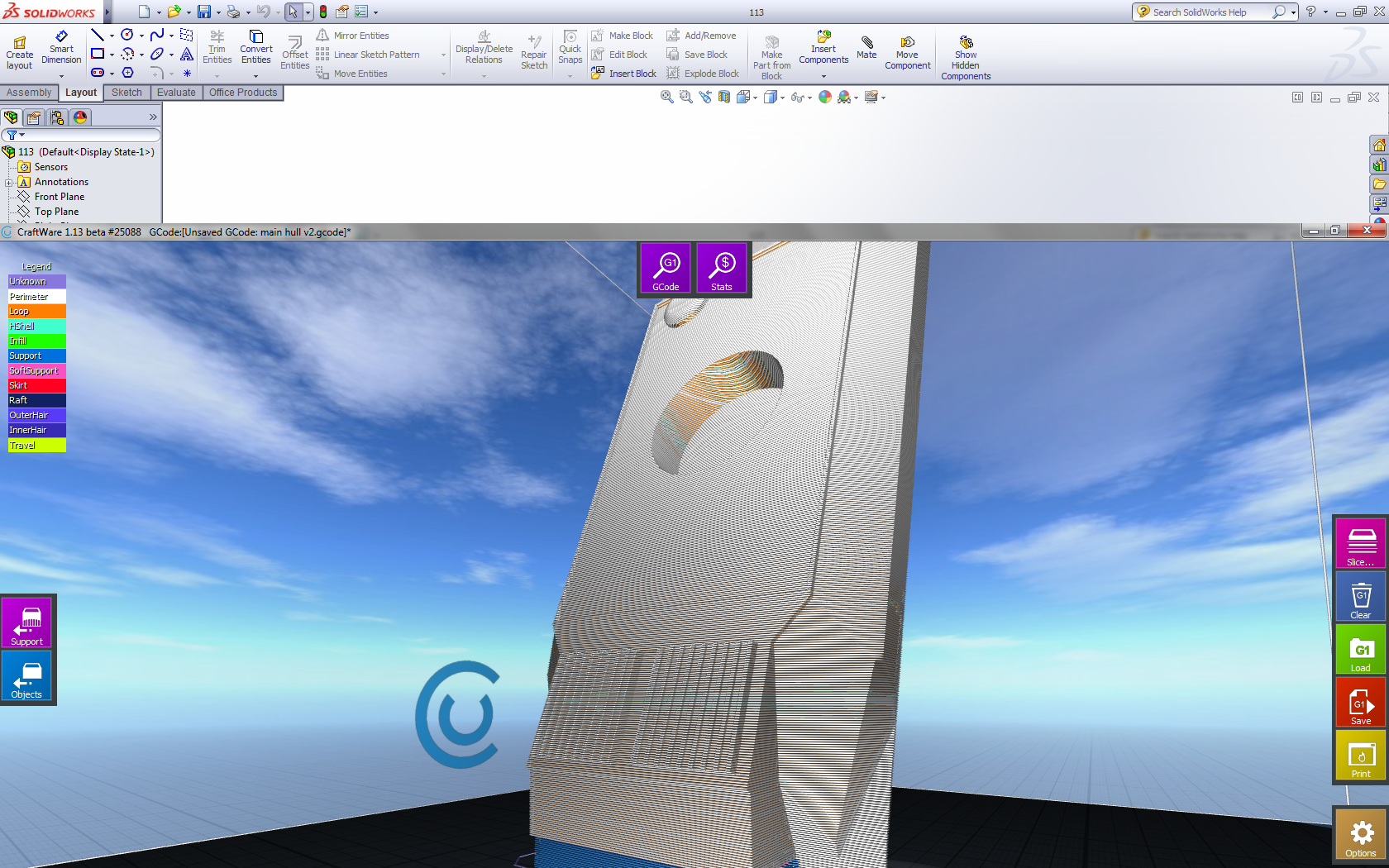Click the Slice button in CraftWare

(1361, 543)
